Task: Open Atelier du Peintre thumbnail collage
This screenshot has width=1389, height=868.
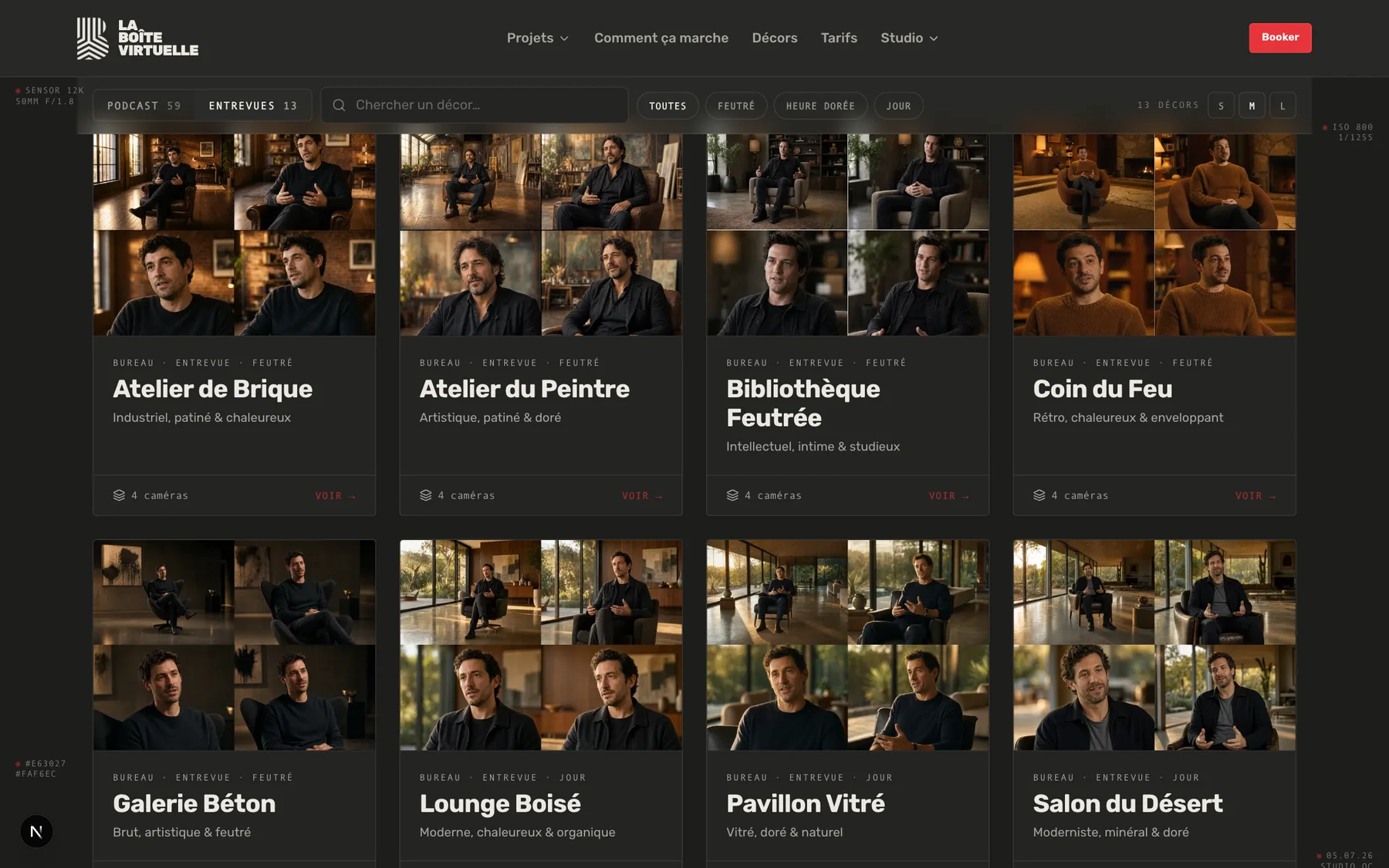Action: pyautogui.click(x=541, y=235)
